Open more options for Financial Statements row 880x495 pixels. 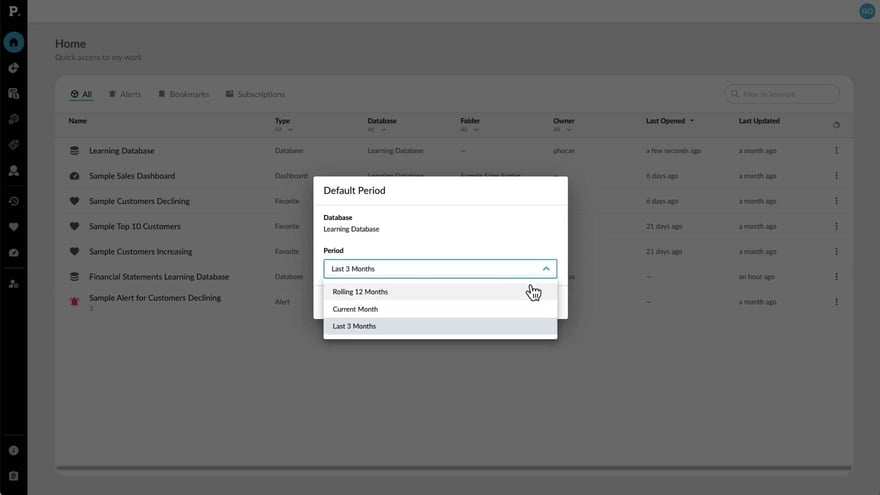pyautogui.click(x=836, y=277)
